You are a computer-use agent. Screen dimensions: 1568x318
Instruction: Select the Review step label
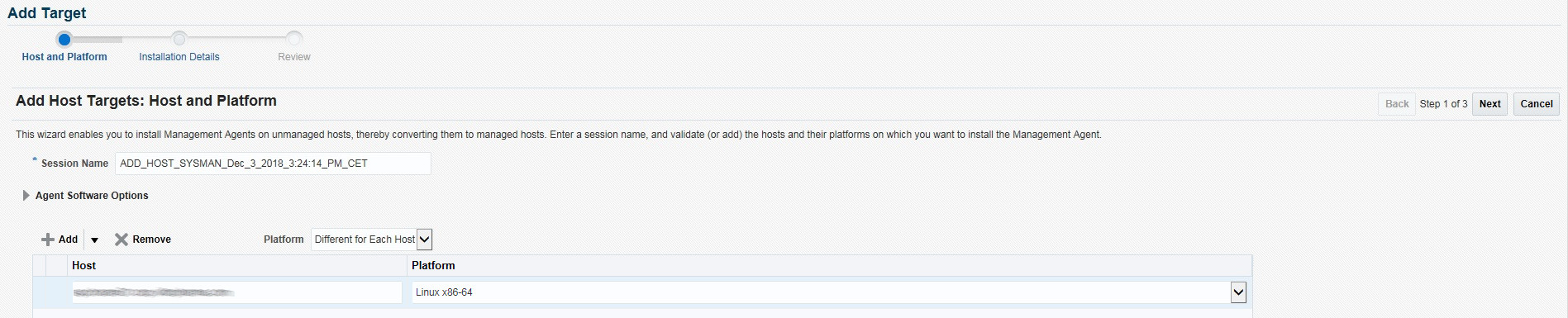coord(294,57)
